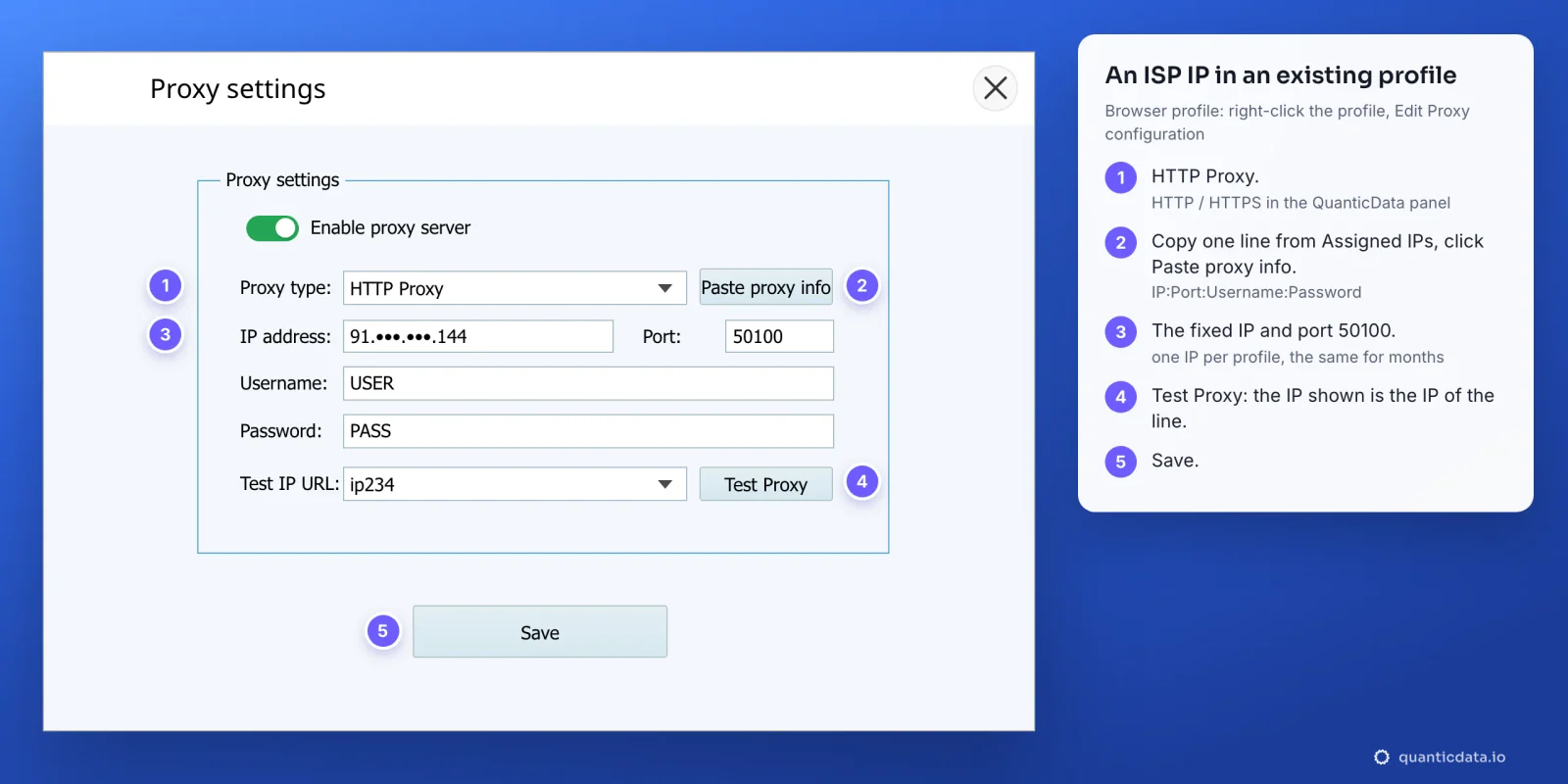
Task: Click heading 'An ISP IP in an existing profile'
Action: 1281,75
